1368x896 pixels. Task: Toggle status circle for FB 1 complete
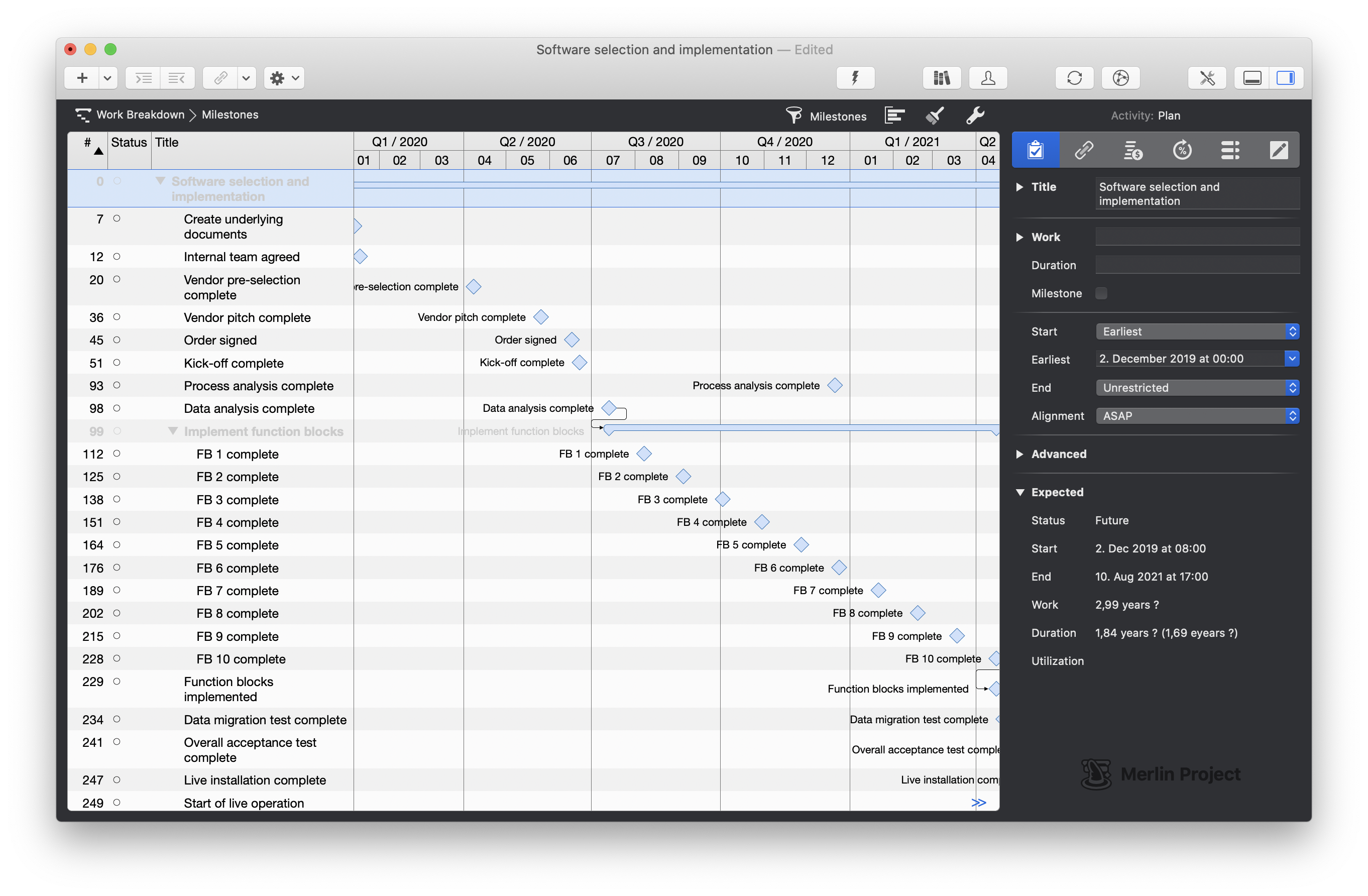[x=117, y=454]
